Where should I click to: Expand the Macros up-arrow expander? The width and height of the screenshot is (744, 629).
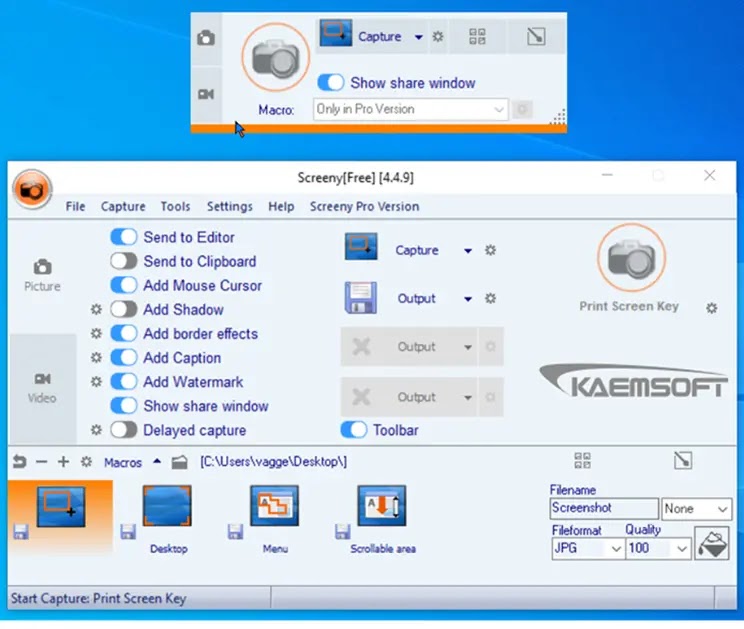coord(157,461)
